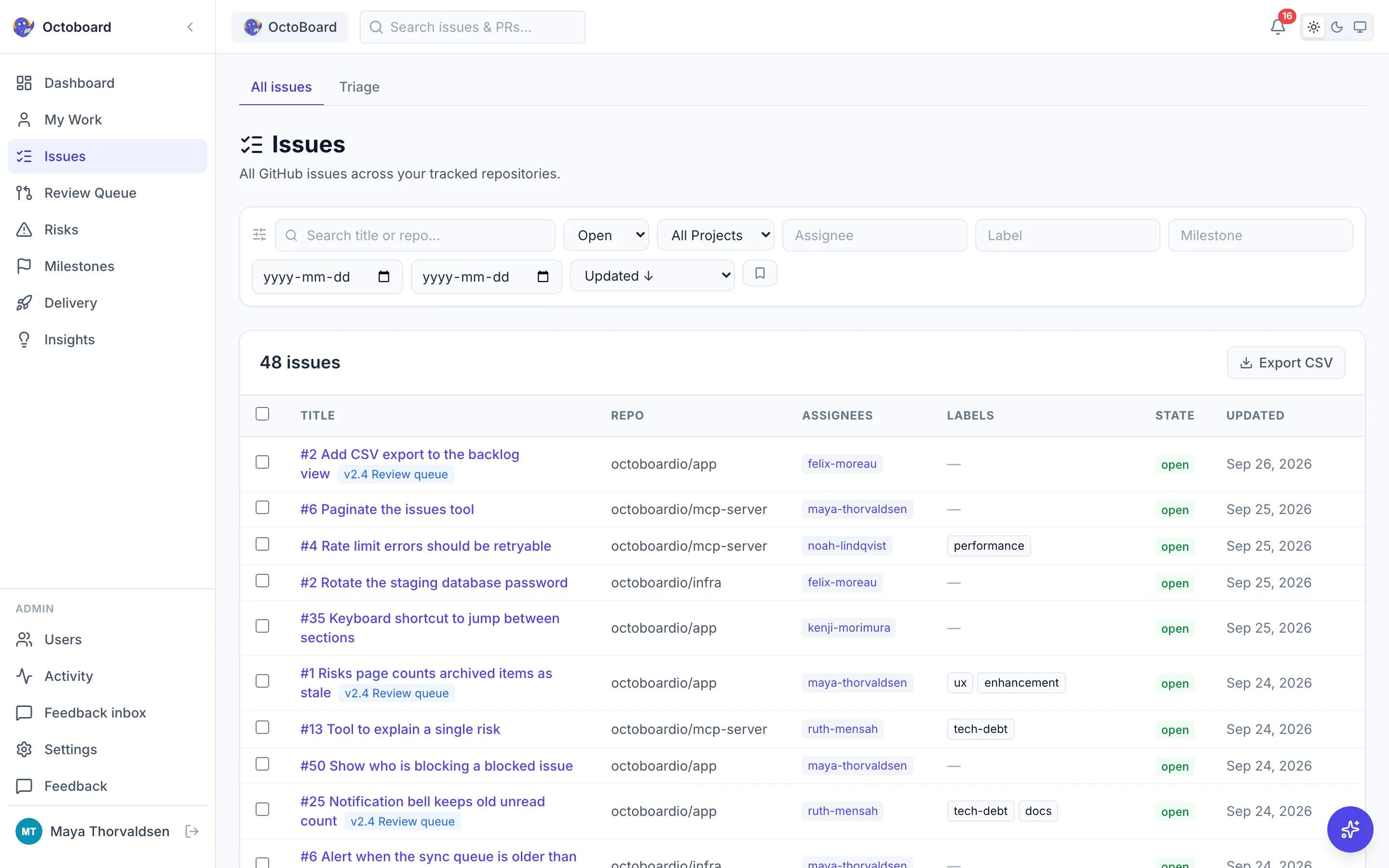Image resolution: width=1389 pixels, height=868 pixels.
Task: Open the All Projects dropdown
Action: tap(715, 235)
